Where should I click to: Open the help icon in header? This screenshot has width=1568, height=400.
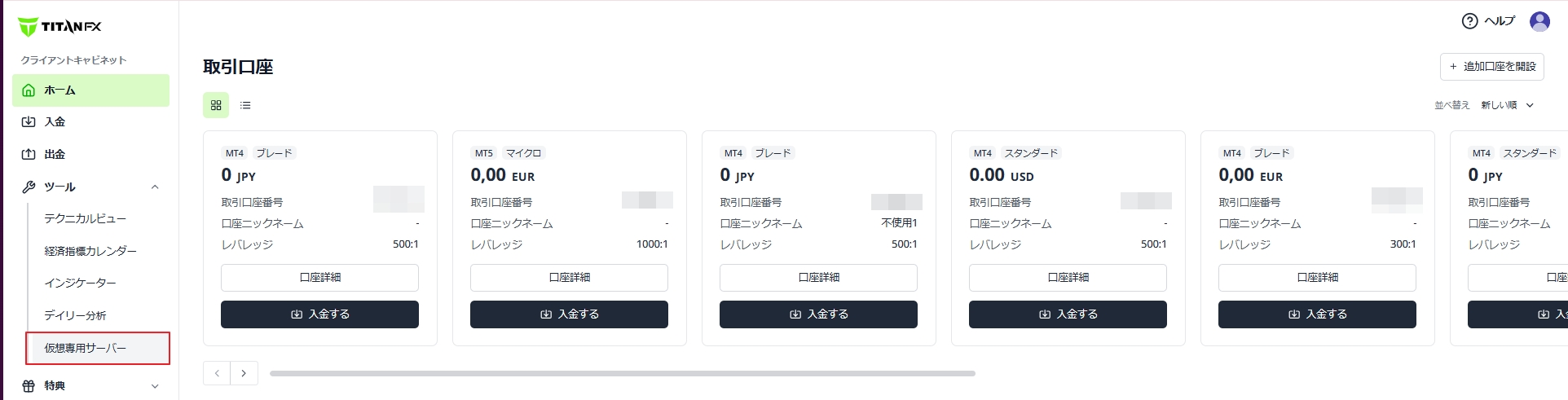coord(1469,21)
